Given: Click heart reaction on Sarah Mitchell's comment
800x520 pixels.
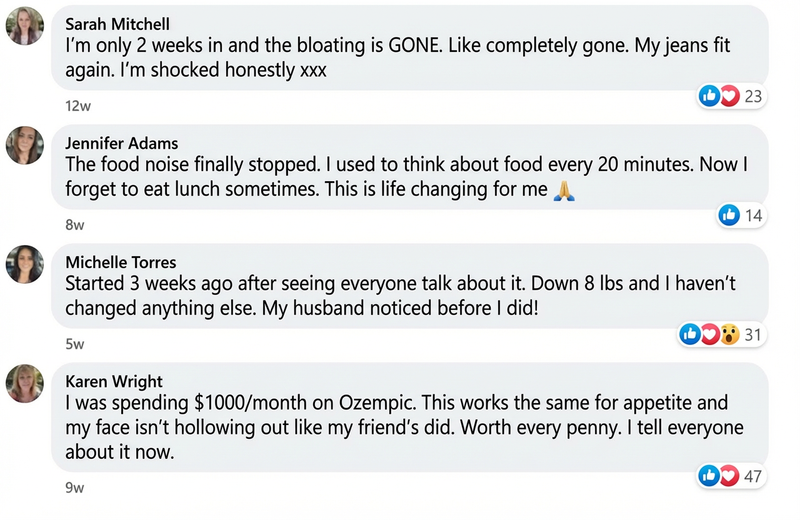Looking at the screenshot, I should coord(729,96).
